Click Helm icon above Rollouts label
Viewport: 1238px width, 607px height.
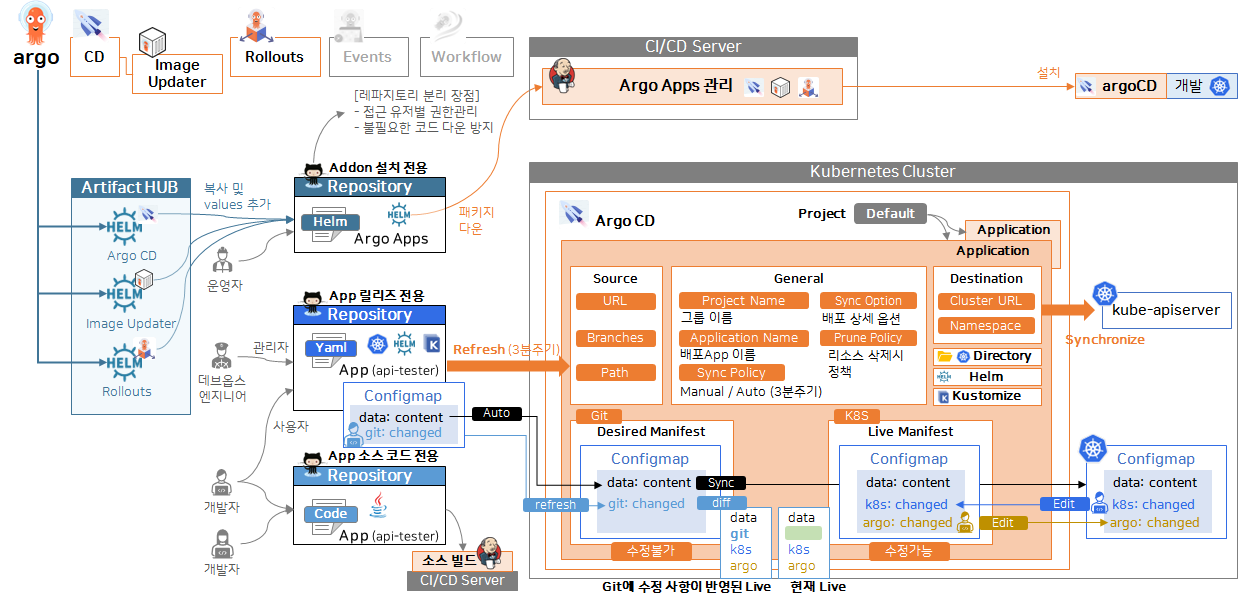(125, 361)
